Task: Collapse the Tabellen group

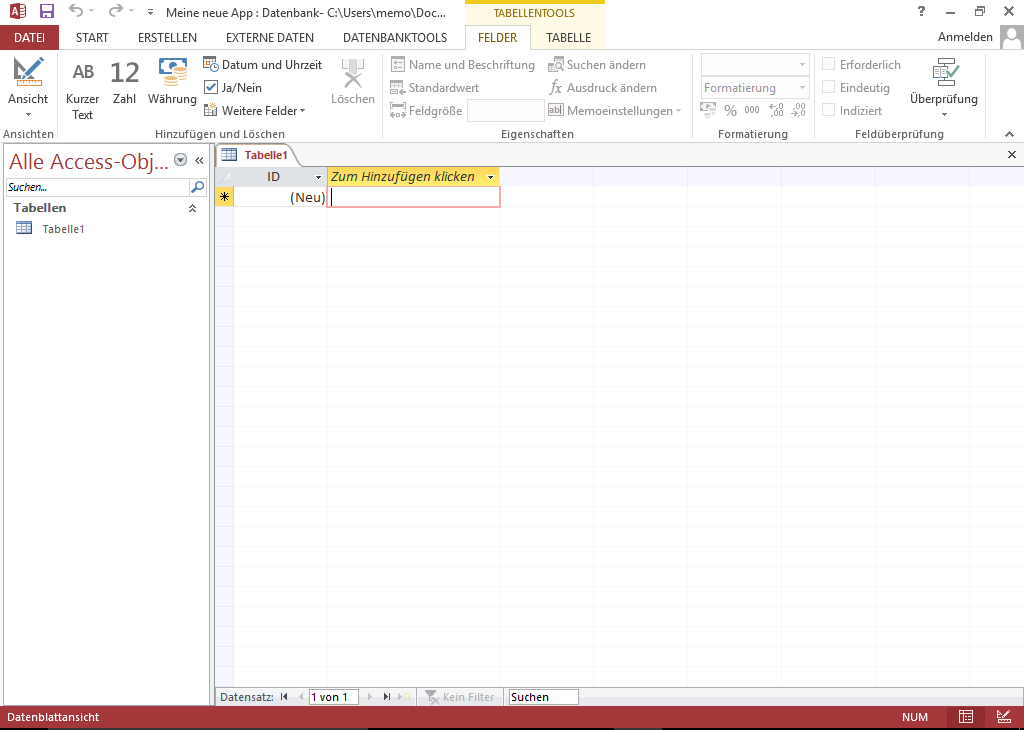Action: pyautogui.click(x=193, y=208)
